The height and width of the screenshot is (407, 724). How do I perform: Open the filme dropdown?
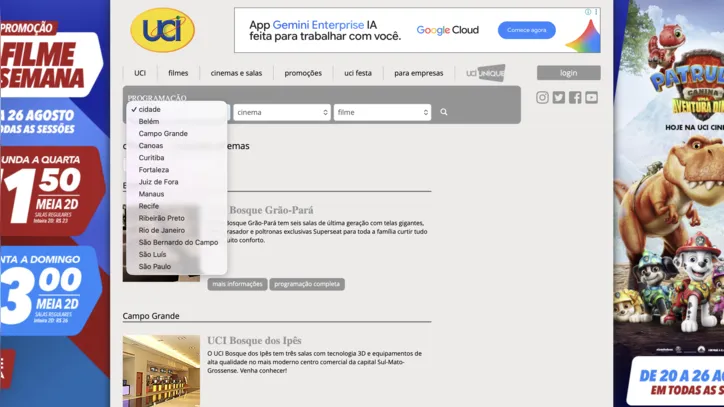(x=382, y=112)
